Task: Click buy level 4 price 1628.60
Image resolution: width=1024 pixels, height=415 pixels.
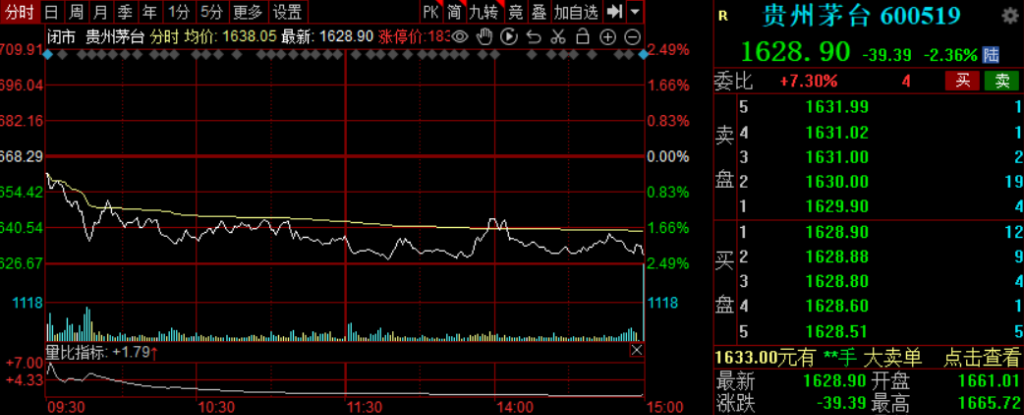Action: 837,306
